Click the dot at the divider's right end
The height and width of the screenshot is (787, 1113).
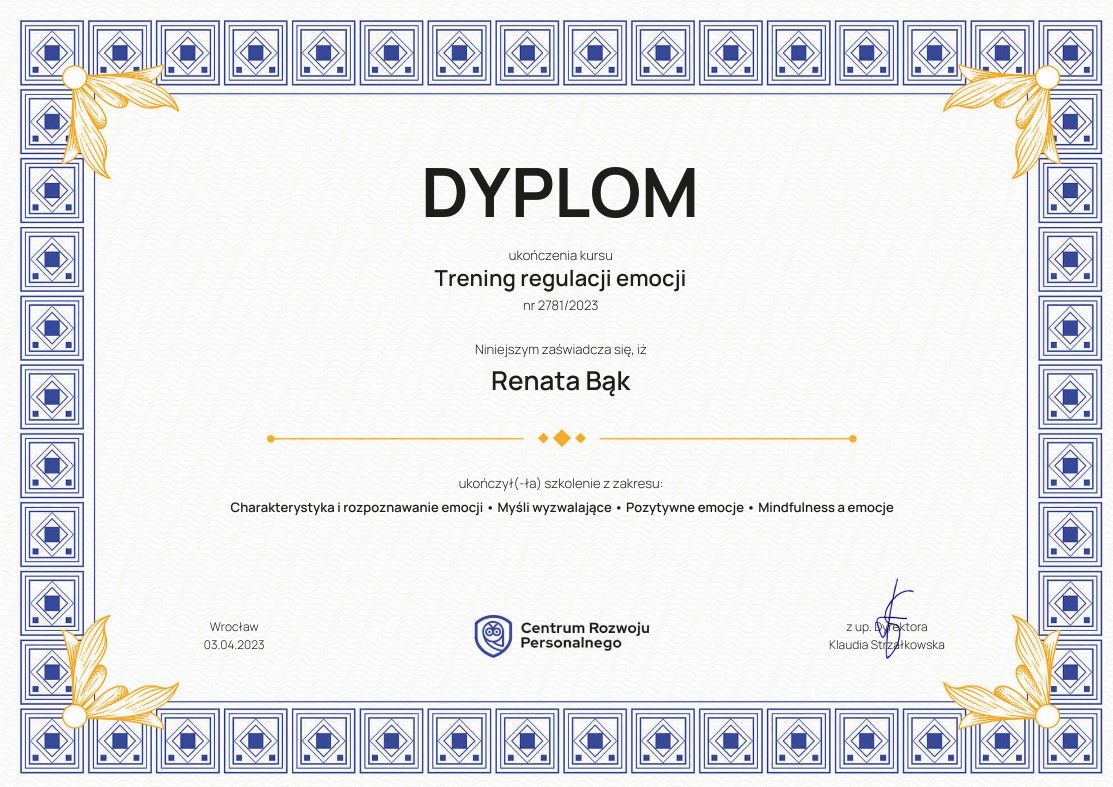coord(852,438)
